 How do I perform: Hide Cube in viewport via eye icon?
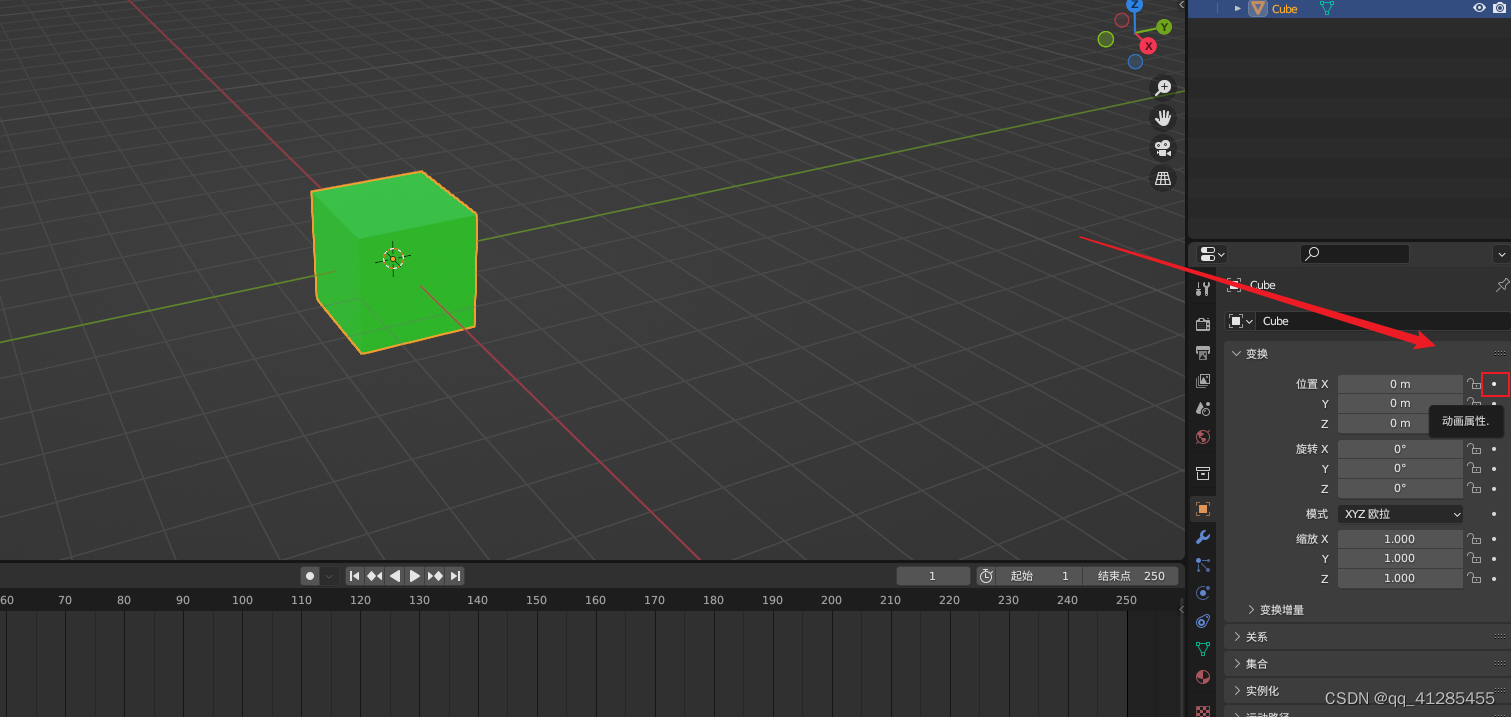tap(1479, 8)
